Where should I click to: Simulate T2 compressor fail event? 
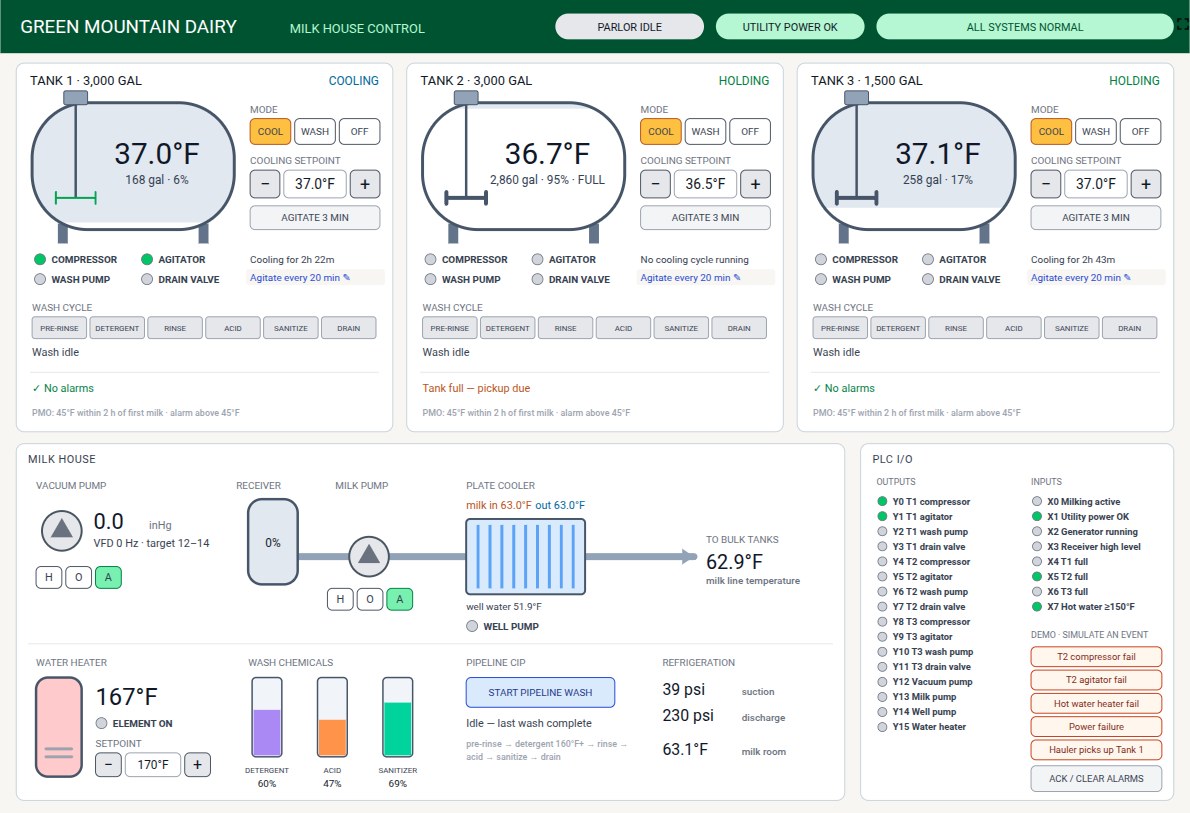pyautogui.click(x=1096, y=657)
